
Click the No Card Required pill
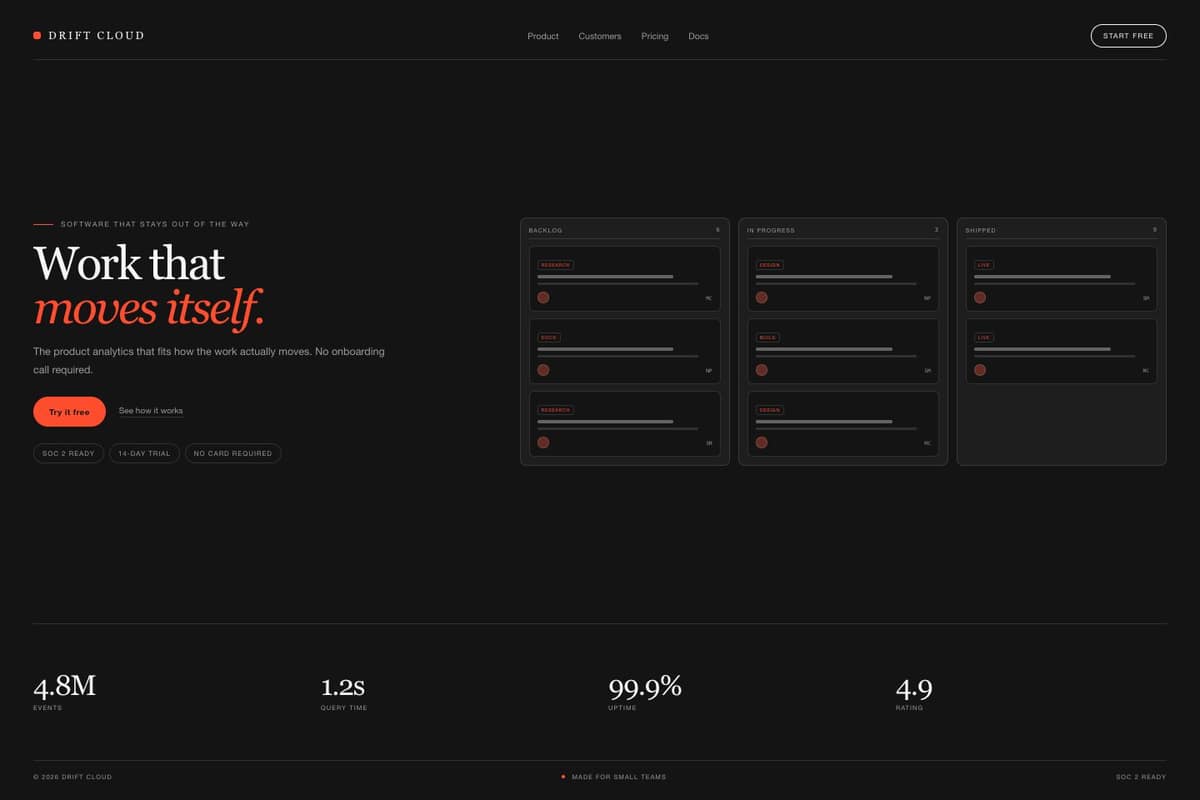click(233, 453)
